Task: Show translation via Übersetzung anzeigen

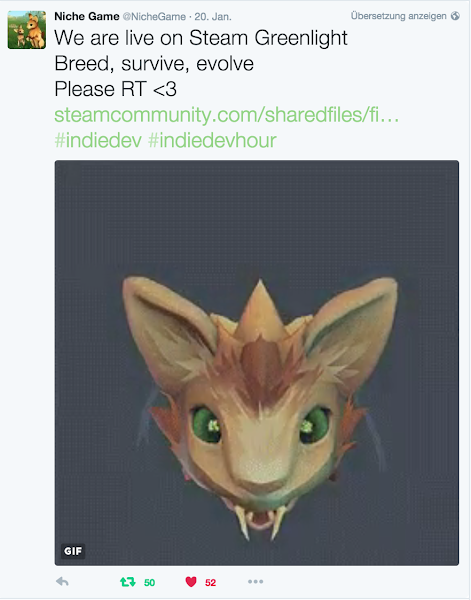Action: tap(399, 16)
